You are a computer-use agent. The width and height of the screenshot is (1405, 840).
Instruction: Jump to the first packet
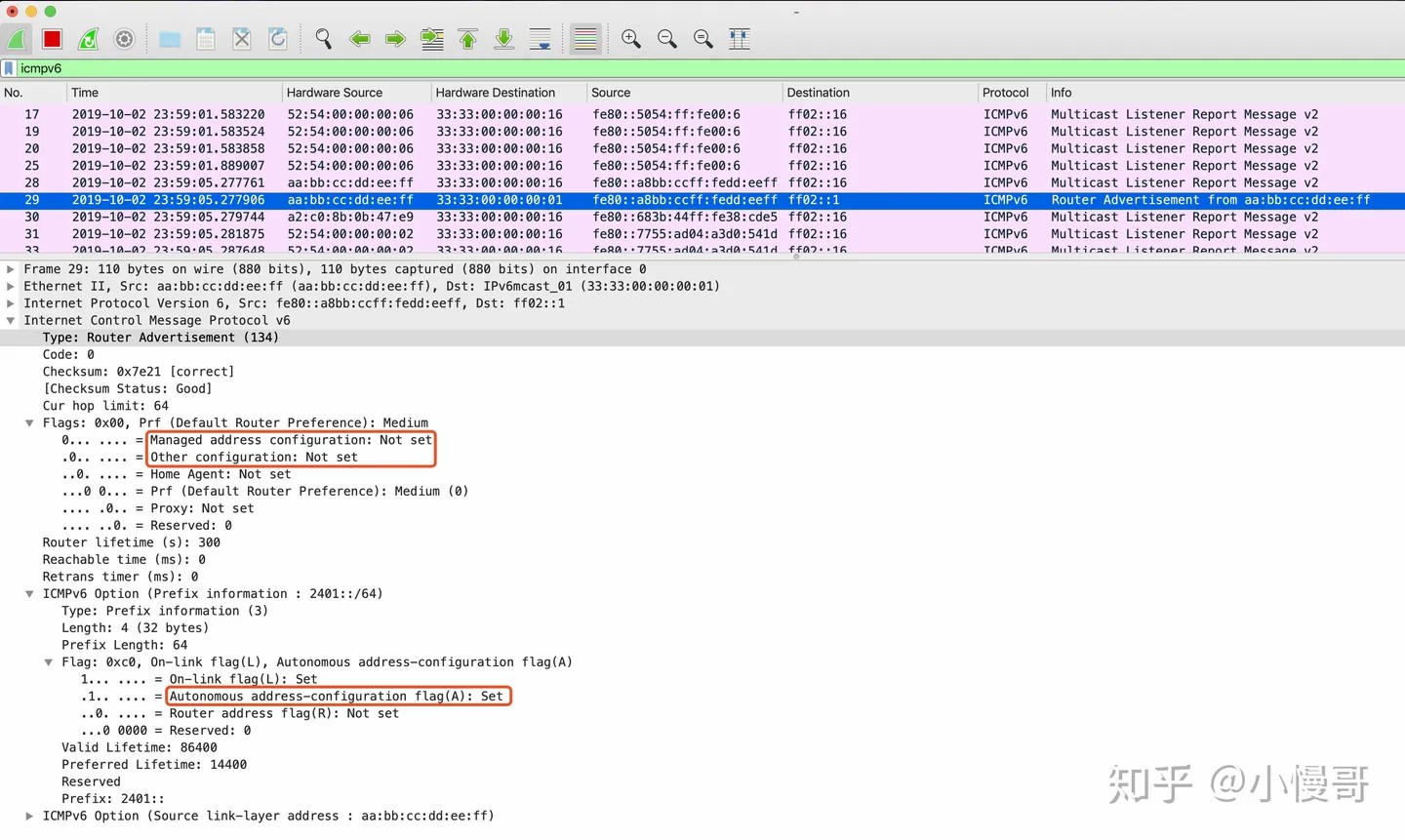[468, 39]
